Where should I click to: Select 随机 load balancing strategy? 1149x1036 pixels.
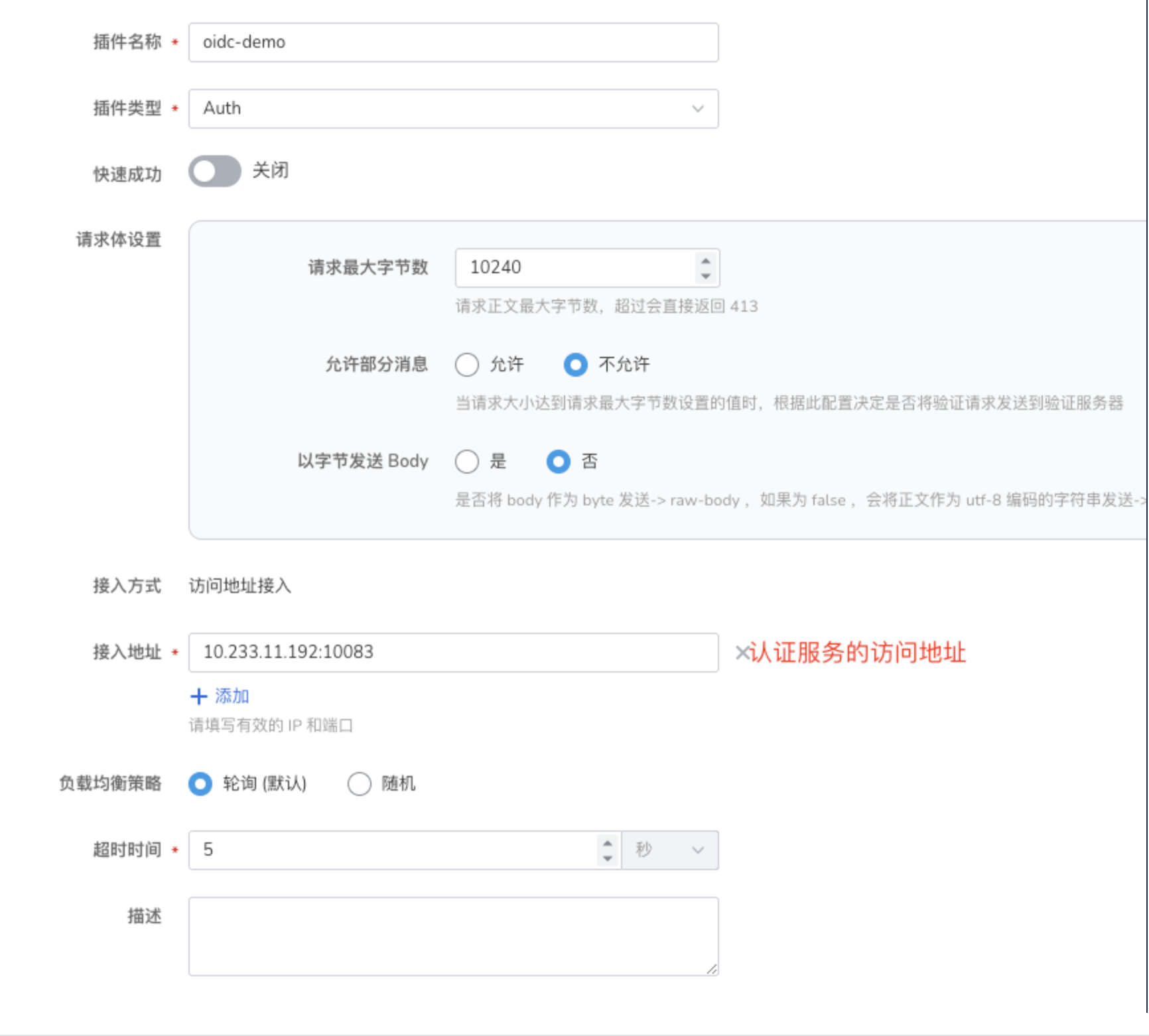[359, 784]
